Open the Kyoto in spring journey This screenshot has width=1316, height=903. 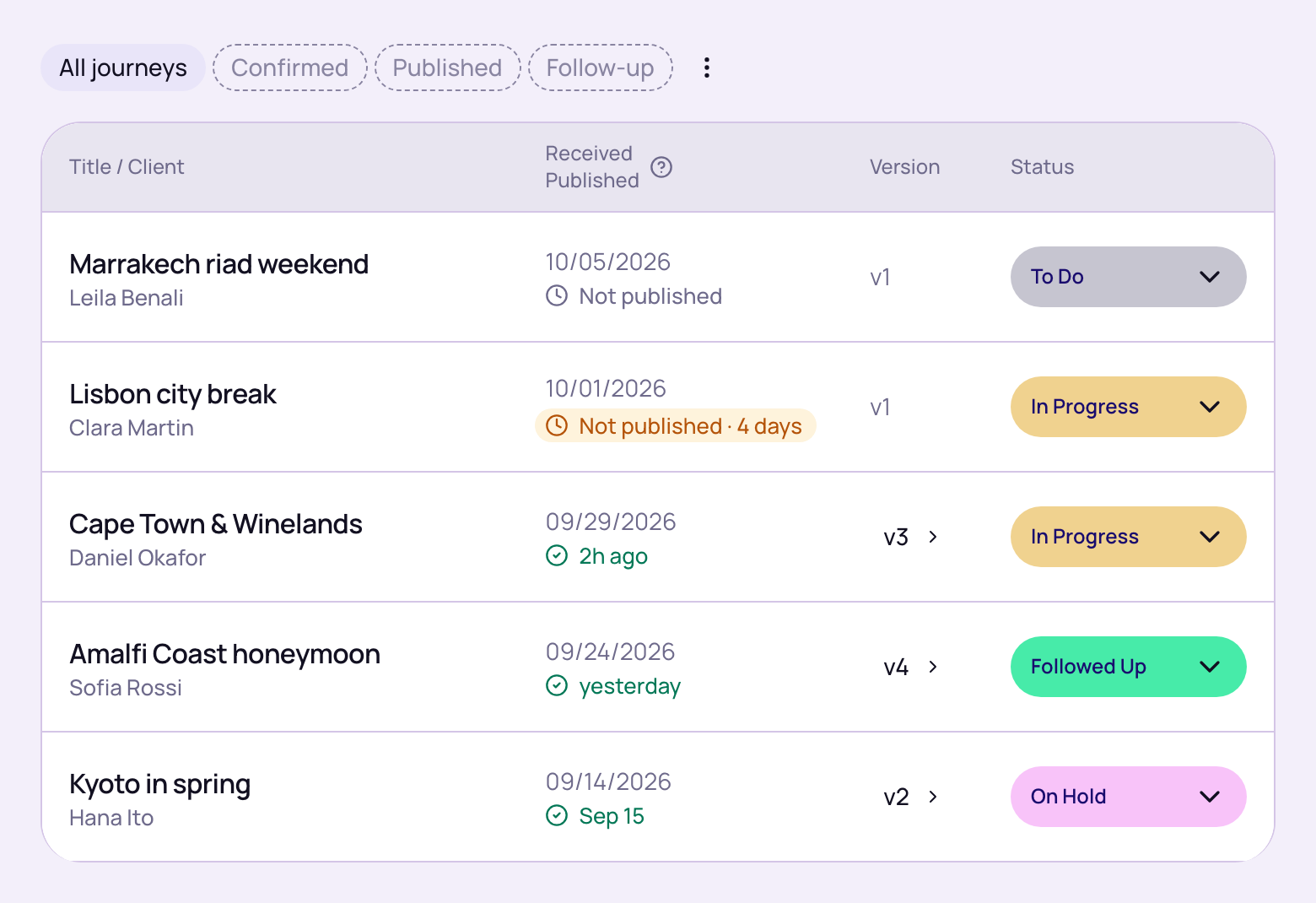click(160, 784)
